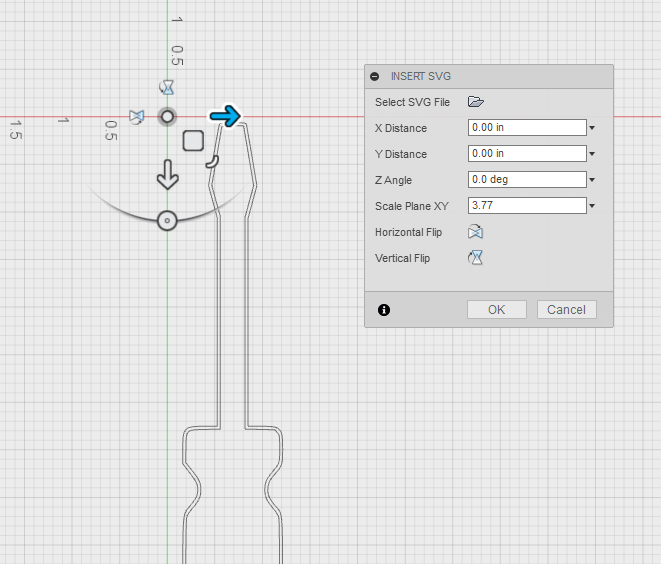The height and width of the screenshot is (564, 661).
Task: Click the Scale Plane XY label
Action: 411,206
